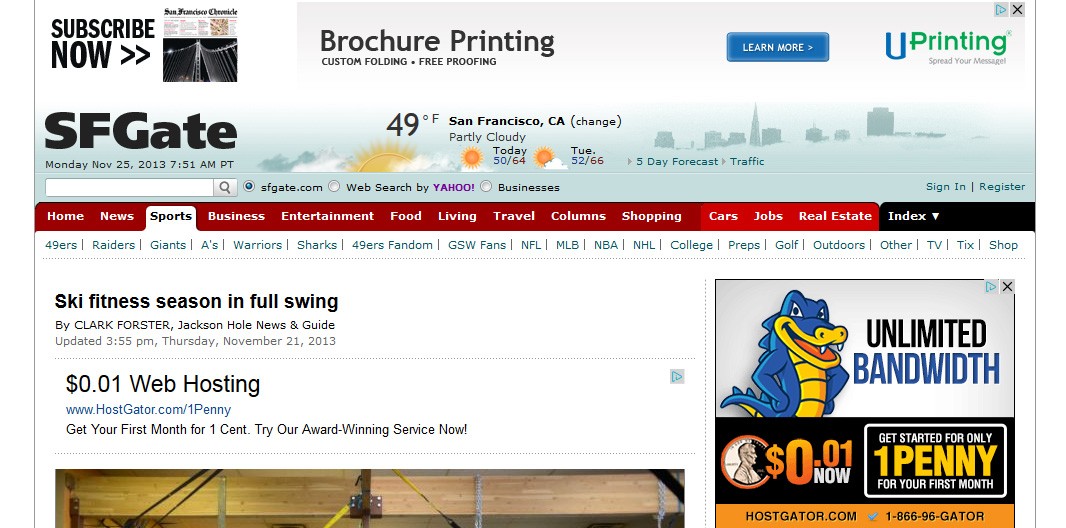Select the Sports tab
The height and width of the screenshot is (528, 1066).
coord(171,217)
